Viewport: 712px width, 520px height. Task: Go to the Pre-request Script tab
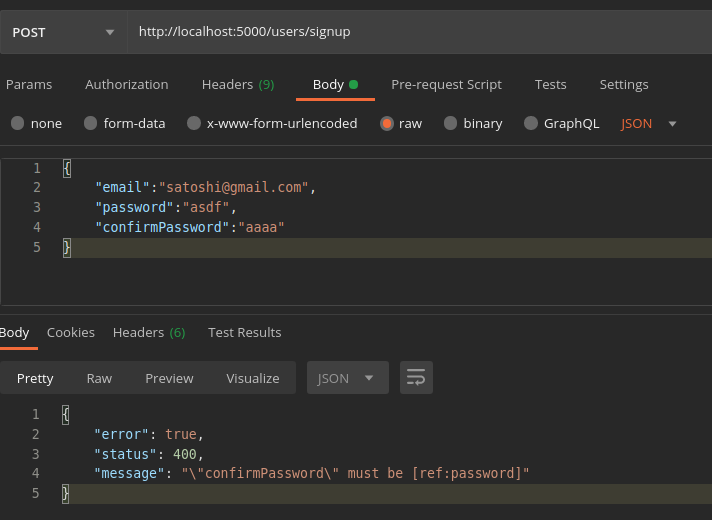[446, 85]
